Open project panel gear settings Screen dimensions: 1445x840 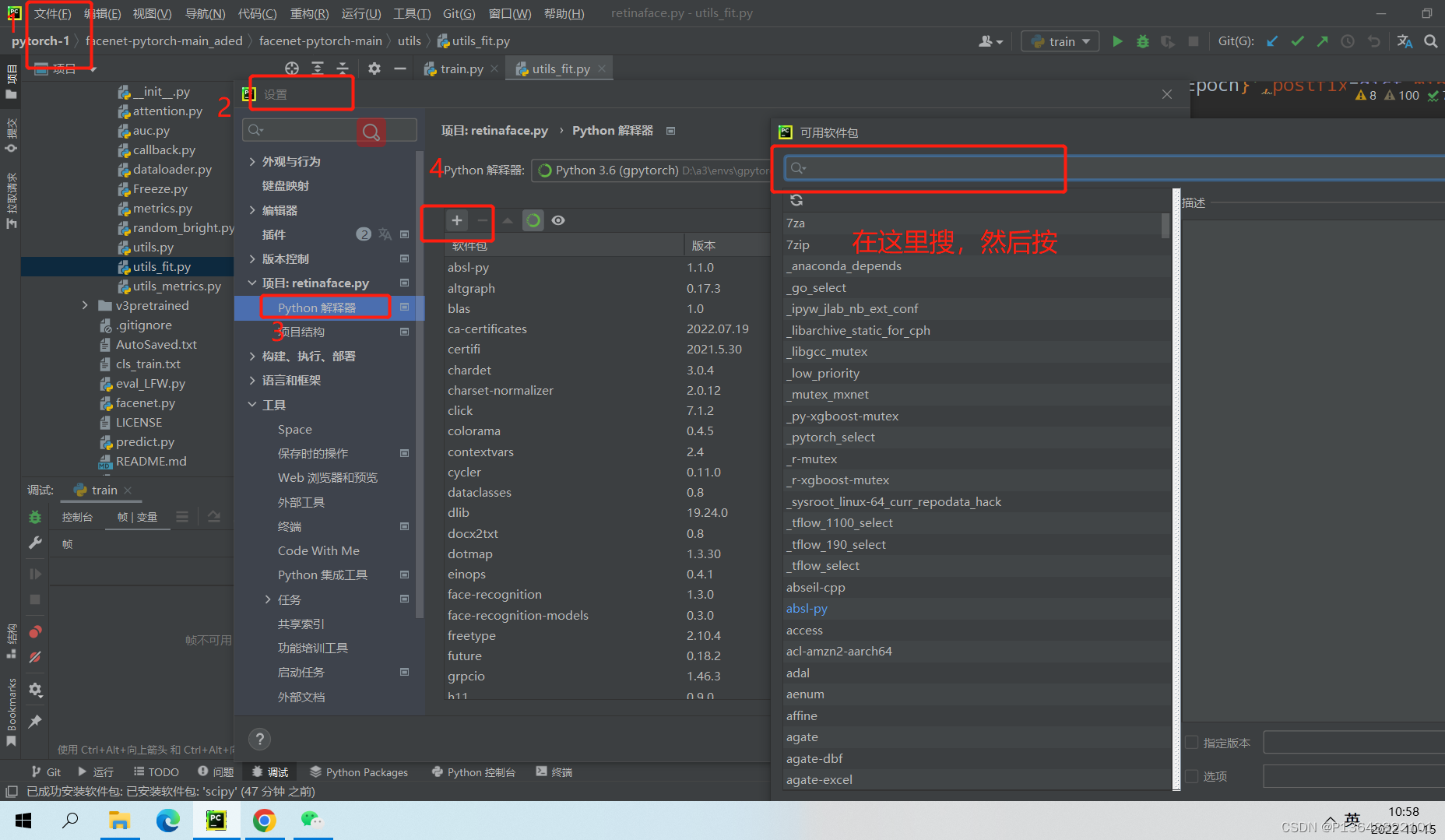(x=374, y=69)
